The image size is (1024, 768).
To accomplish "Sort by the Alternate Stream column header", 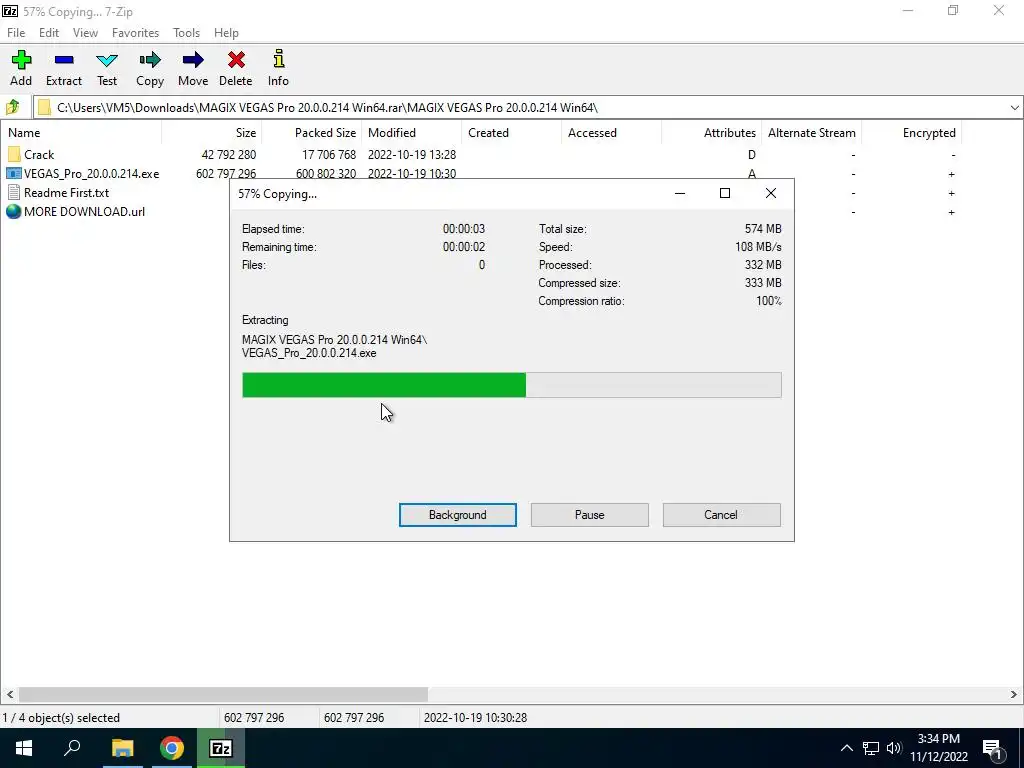I will click(x=812, y=133).
